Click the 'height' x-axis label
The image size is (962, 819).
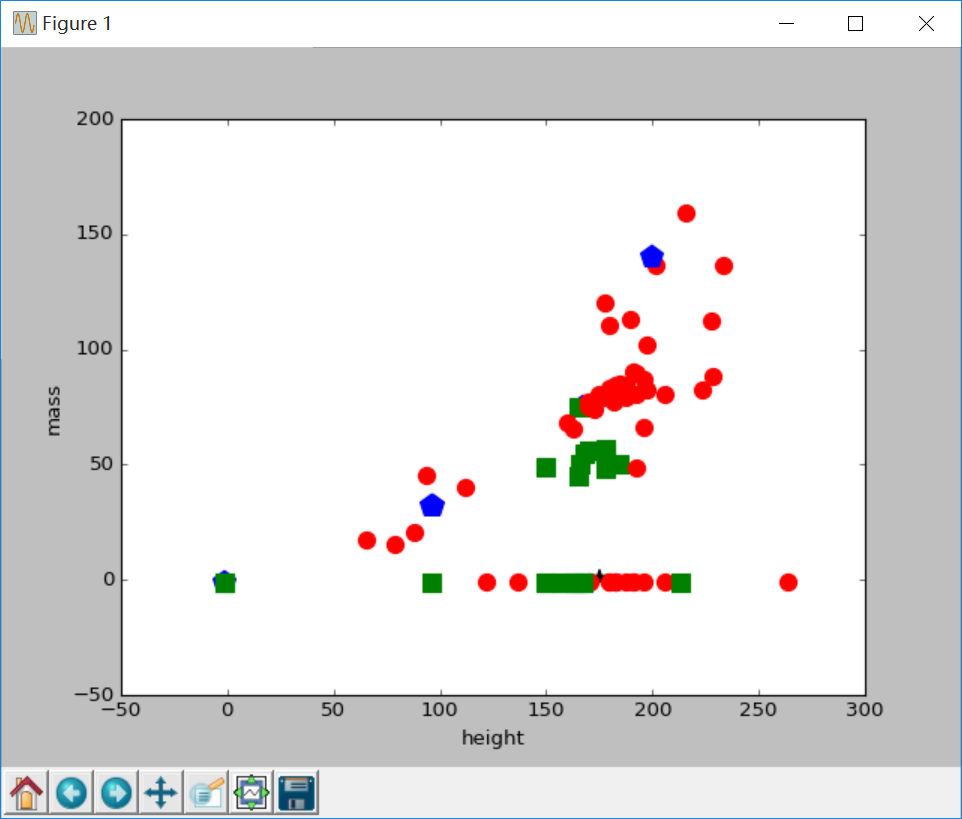tap(493, 737)
